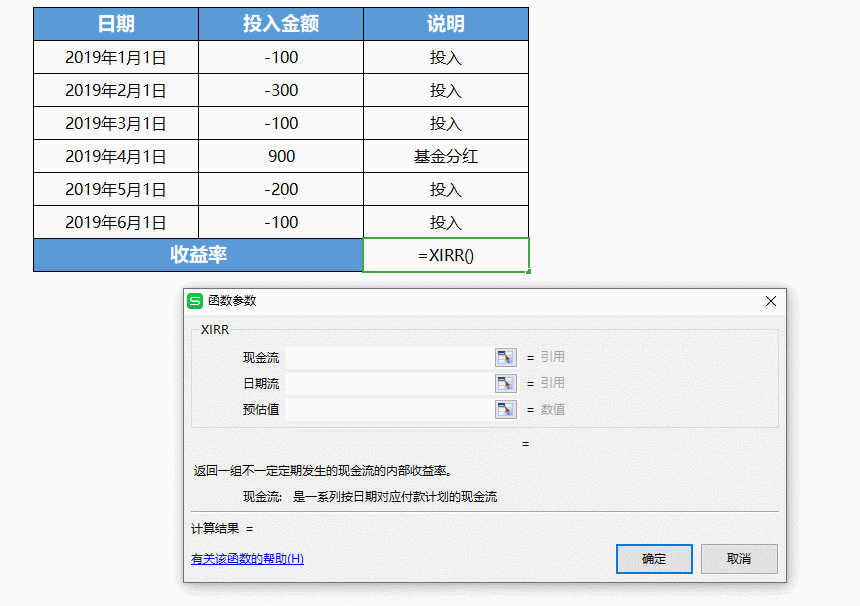Select the 2019年4月1日 date cell
The width and height of the screenshot is (860, 606).
point(116,156)
